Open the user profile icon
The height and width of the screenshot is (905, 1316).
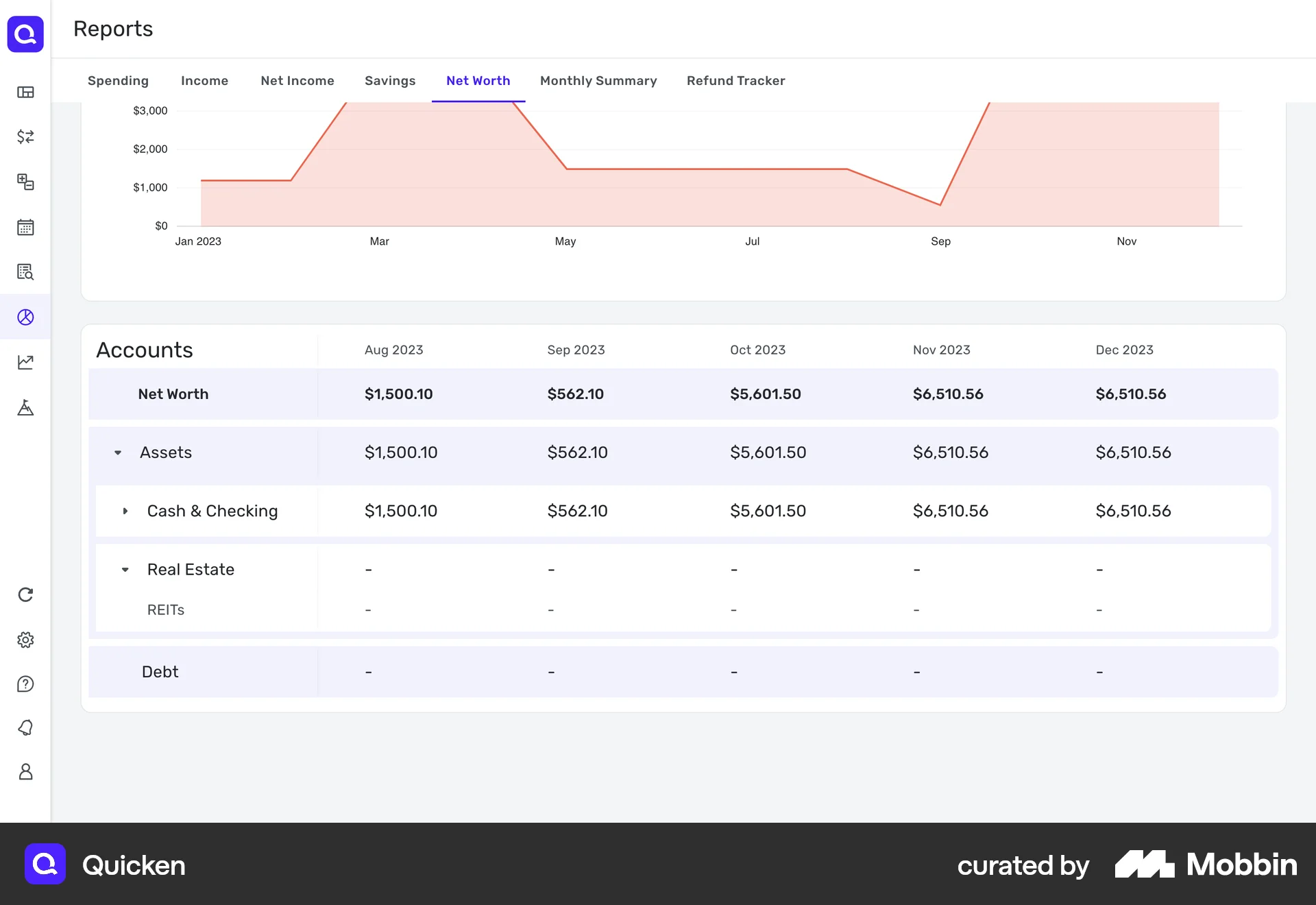point(25,772)
